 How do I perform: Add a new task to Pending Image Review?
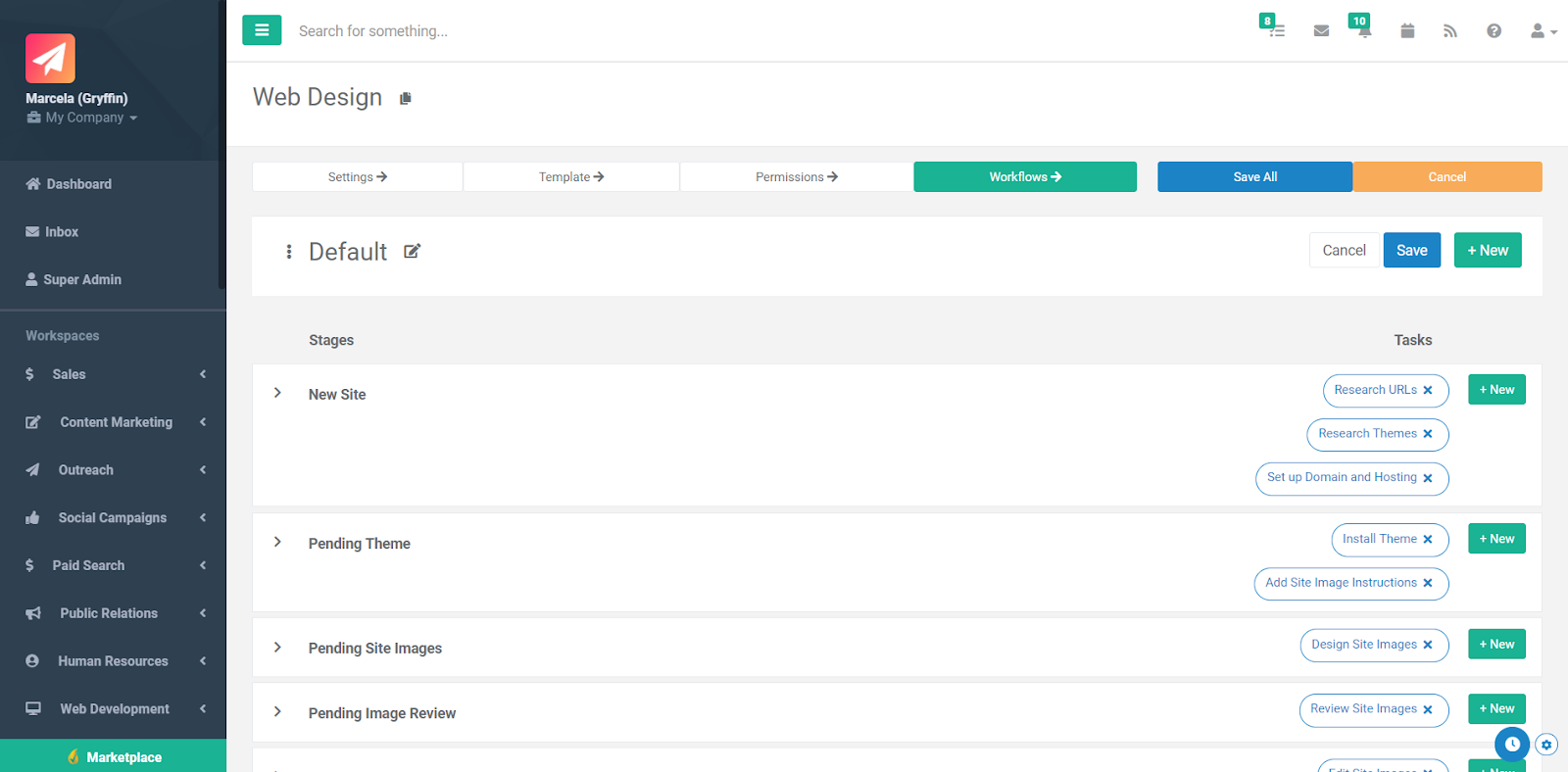pyautogui.click(x=1496, y=708)
